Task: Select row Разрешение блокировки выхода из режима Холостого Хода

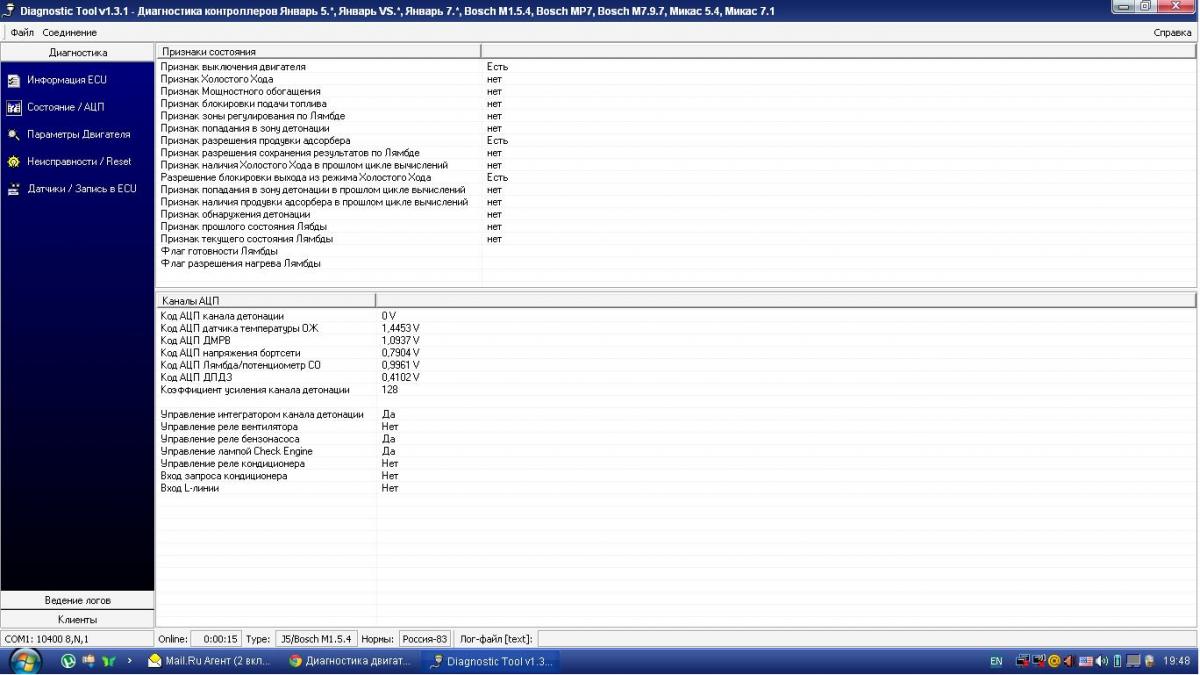Action: pos(676,177)
